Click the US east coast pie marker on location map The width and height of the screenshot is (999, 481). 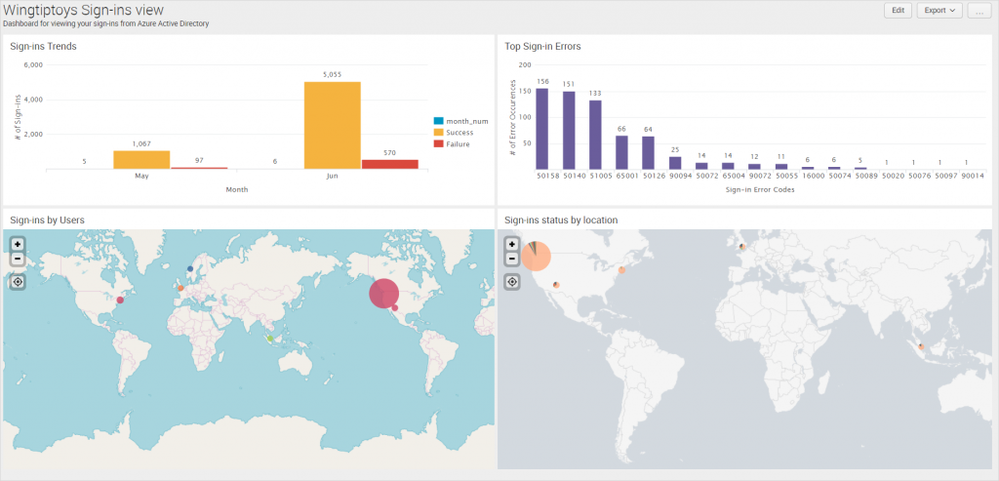622,271
